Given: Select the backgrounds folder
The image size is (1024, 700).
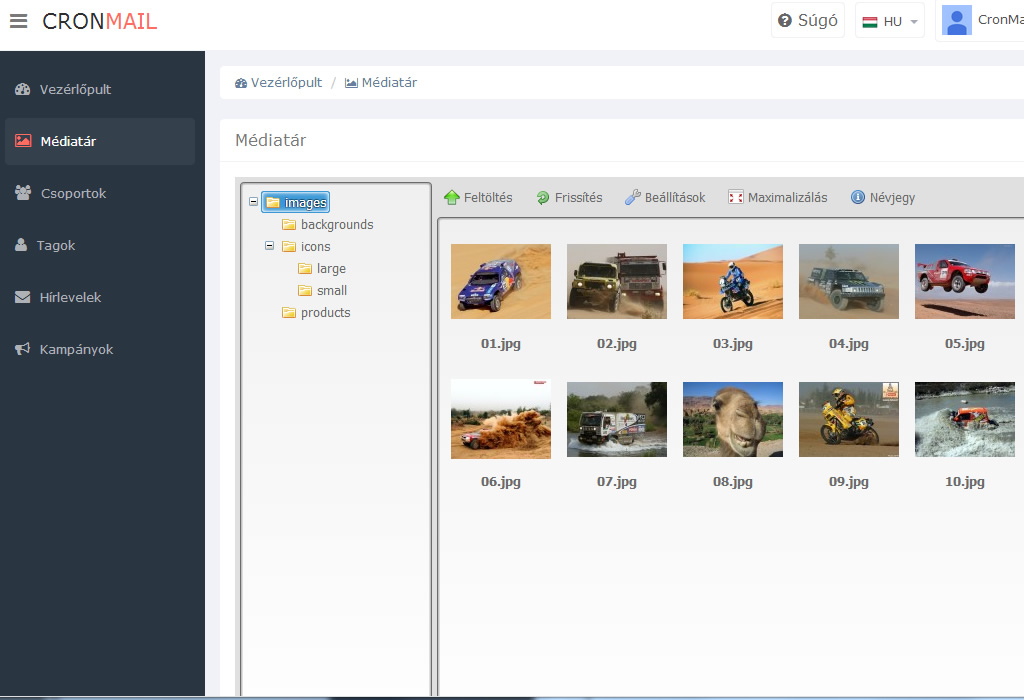Looking at the screenshot, I should (x=337, y=225).
